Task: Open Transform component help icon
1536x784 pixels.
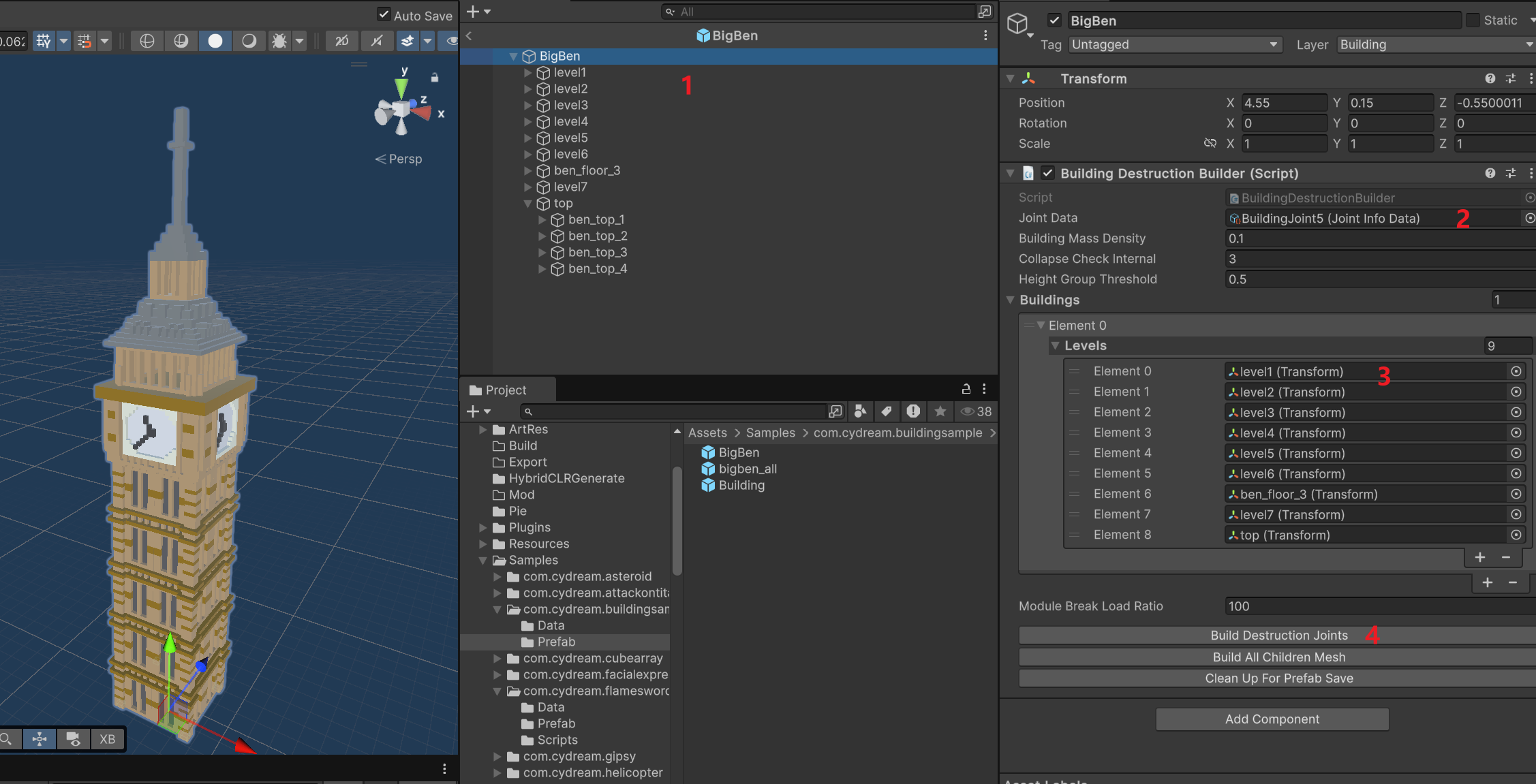Action: 1490,79
